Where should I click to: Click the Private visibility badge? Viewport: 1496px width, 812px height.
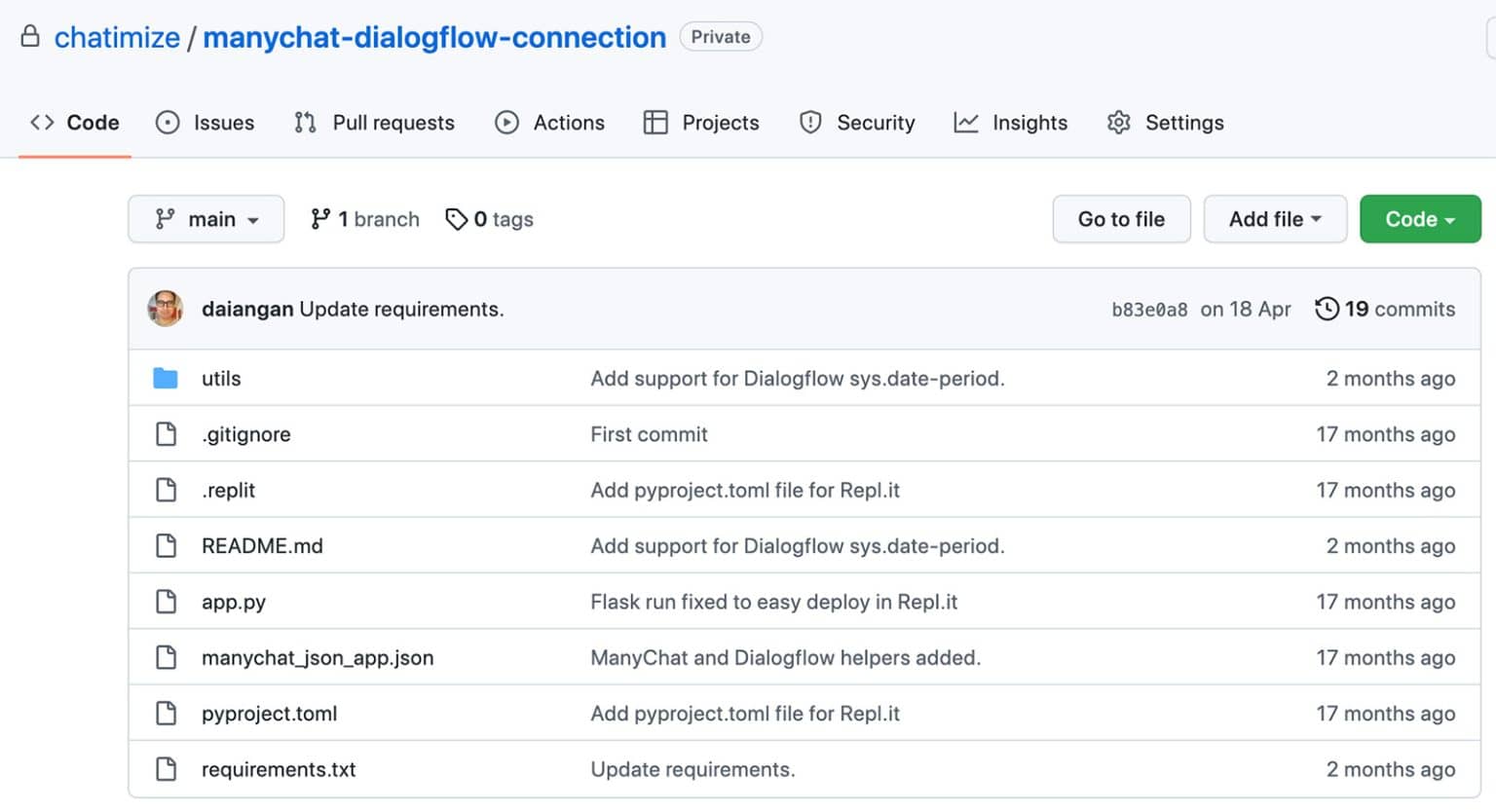(x=721, y=37)
